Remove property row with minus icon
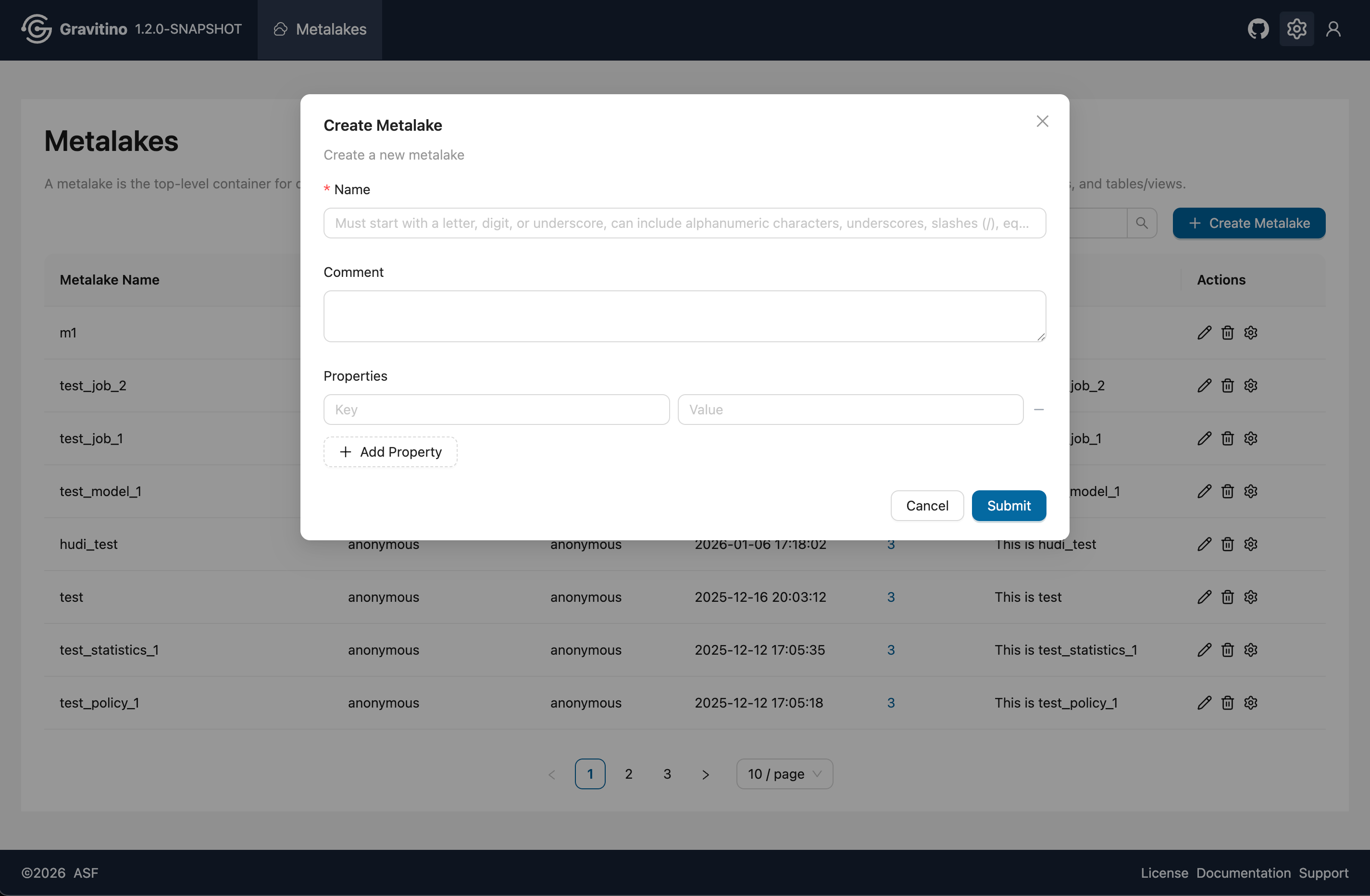Screen dimensions: 1370x896 click(x=1038, y=410)
